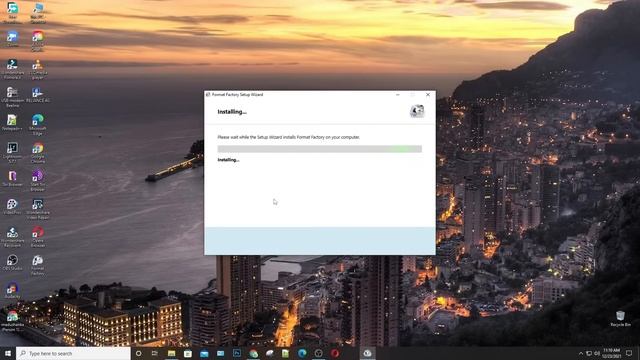Viewport: 640px width, 360px height.
Task: Open File Explorer from the taskbar
Action: [x=171, y=353]
